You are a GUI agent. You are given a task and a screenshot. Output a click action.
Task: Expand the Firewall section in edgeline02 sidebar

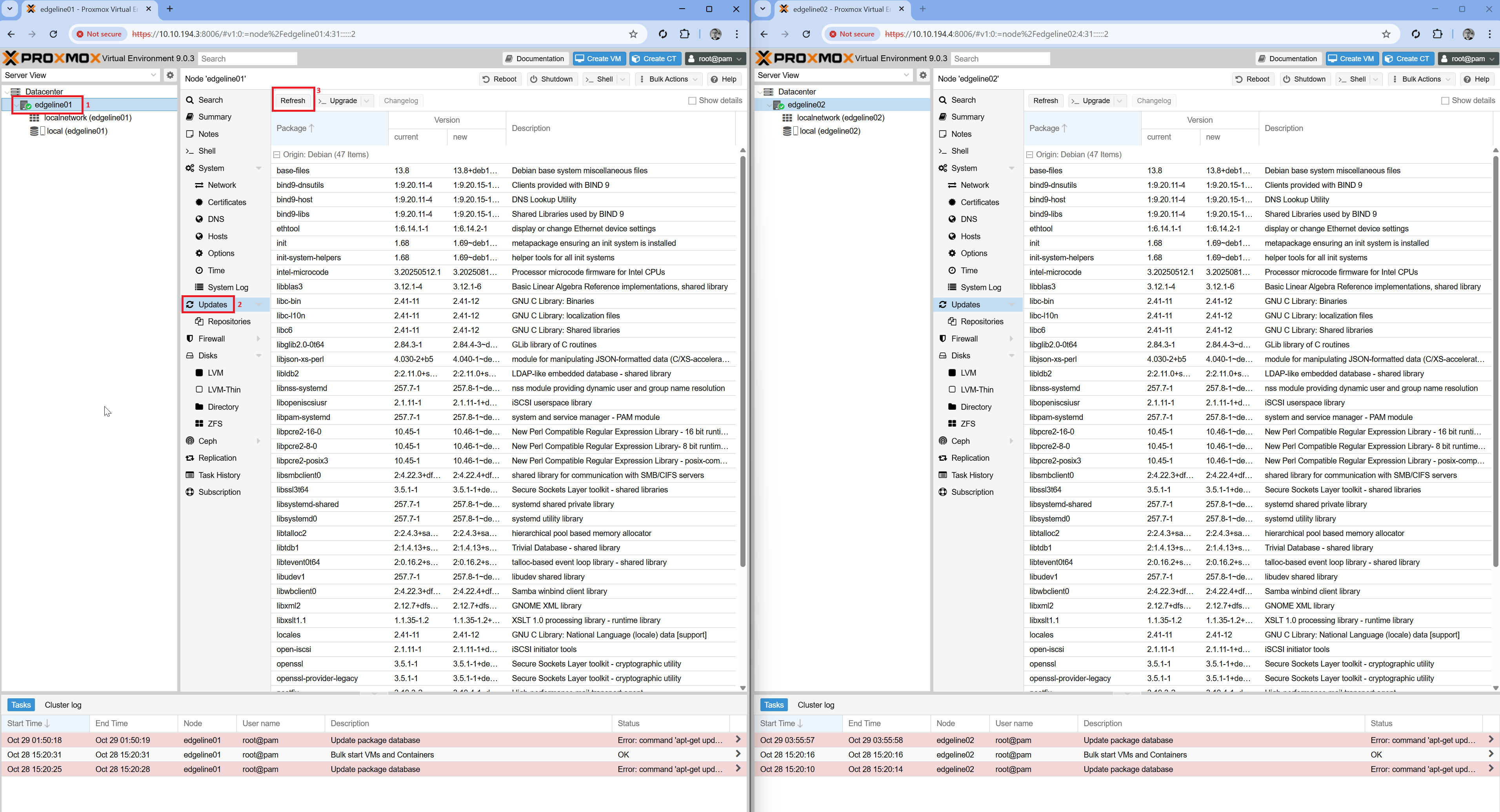[x=1011, y=339]
